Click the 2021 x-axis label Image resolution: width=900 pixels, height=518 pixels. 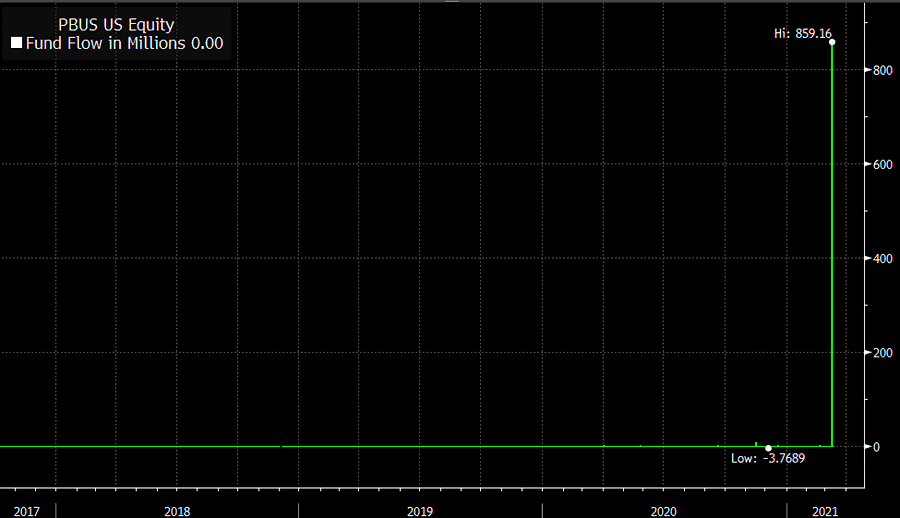tap(825, 511)
